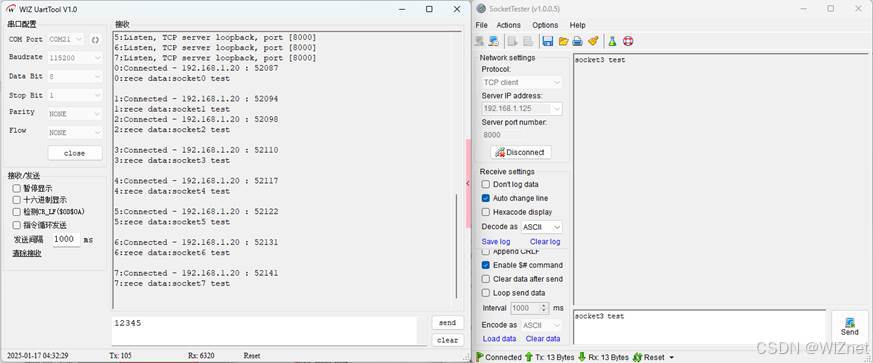This screenshot has width=873, height=363.
Task: Click the 清除接收 link
Action: click(27, 253)
